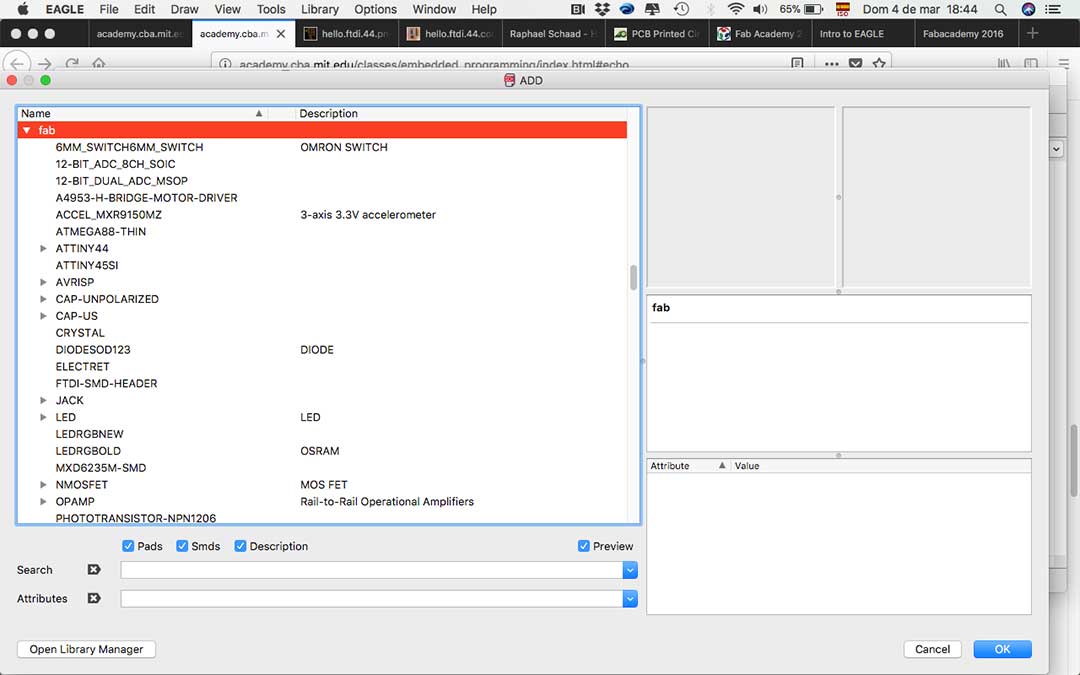Collapse the fab library tree
The width and height of the screenshot is (1080, 675).
27,130
